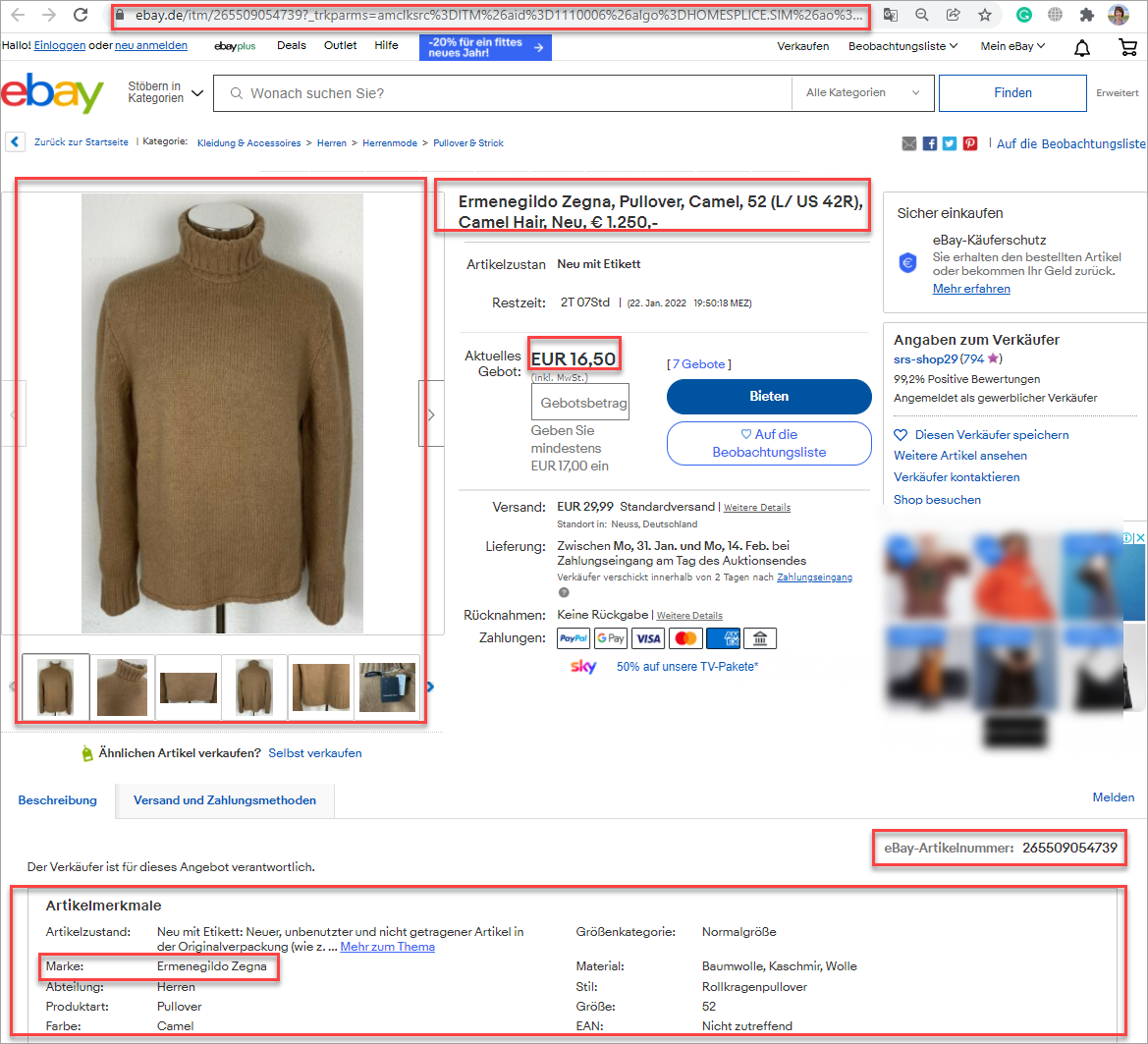Viewport: 1148px width, 1044px height.
Task: Open seller profile srs-shop29
Action: [x=925, y=358]
